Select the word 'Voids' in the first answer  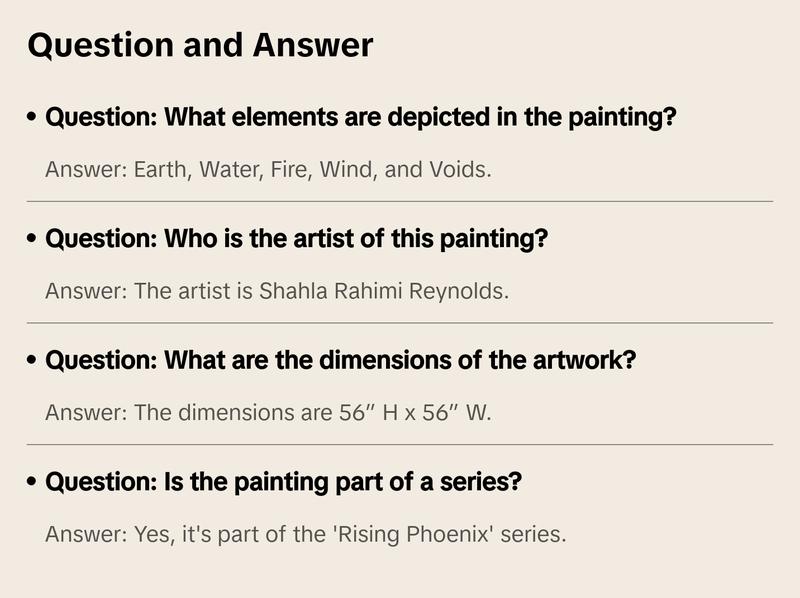[458, 169]
